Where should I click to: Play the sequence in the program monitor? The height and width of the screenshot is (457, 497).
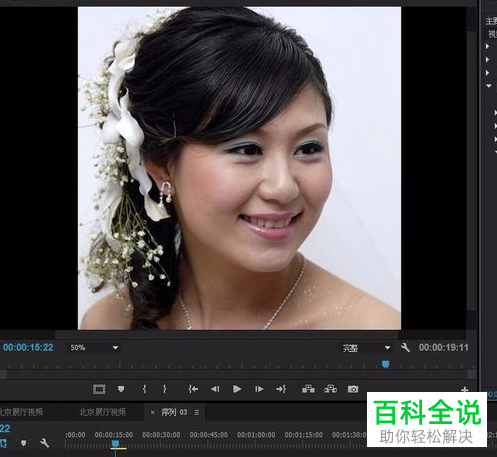pos(237,389)
